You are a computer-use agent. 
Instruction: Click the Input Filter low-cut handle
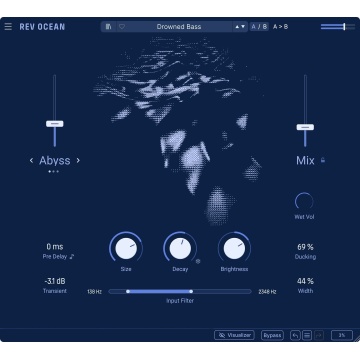pos(128,291)
